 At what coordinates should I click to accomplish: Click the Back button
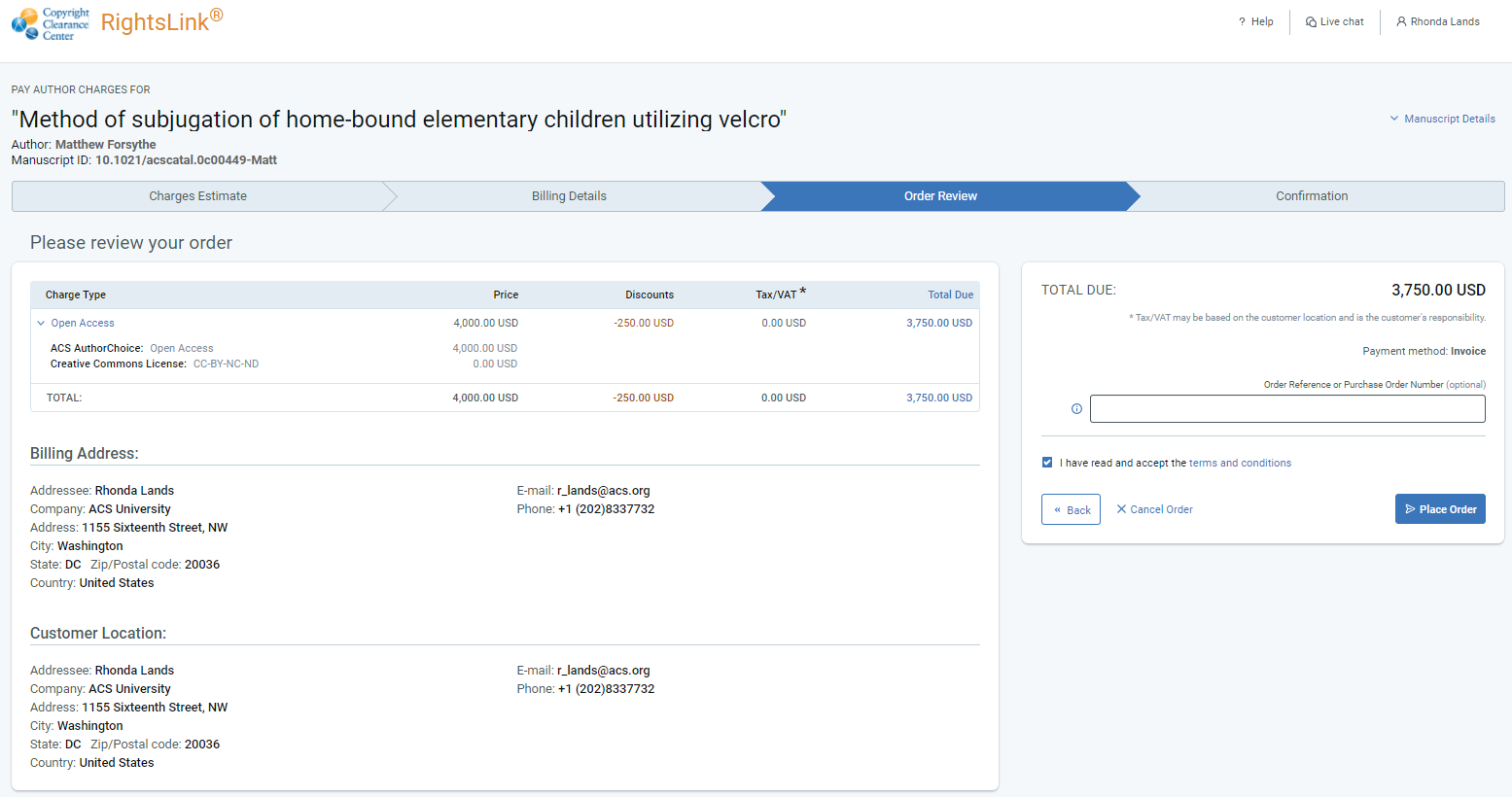(1071, 509)
